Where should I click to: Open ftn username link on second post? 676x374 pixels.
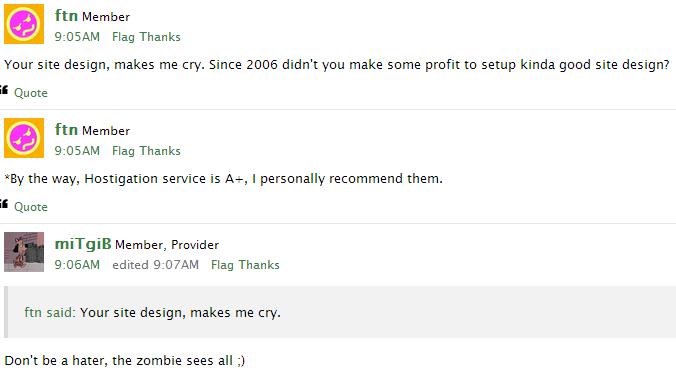(66, 130)
